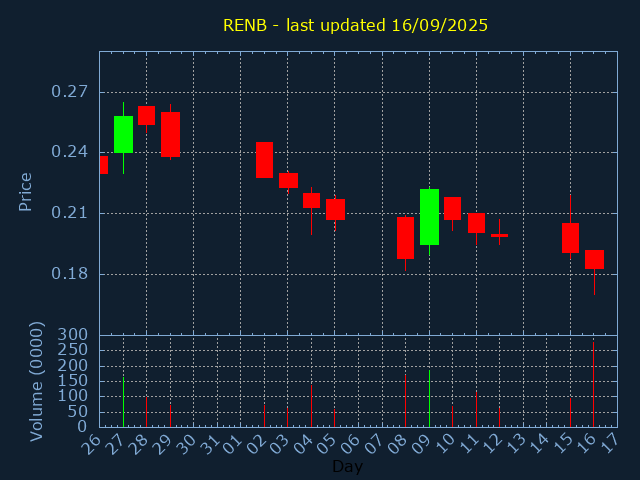This screenshot has height=480, width=640.
Task: Click the 200 volume axis label
Action: pos(73,365)
